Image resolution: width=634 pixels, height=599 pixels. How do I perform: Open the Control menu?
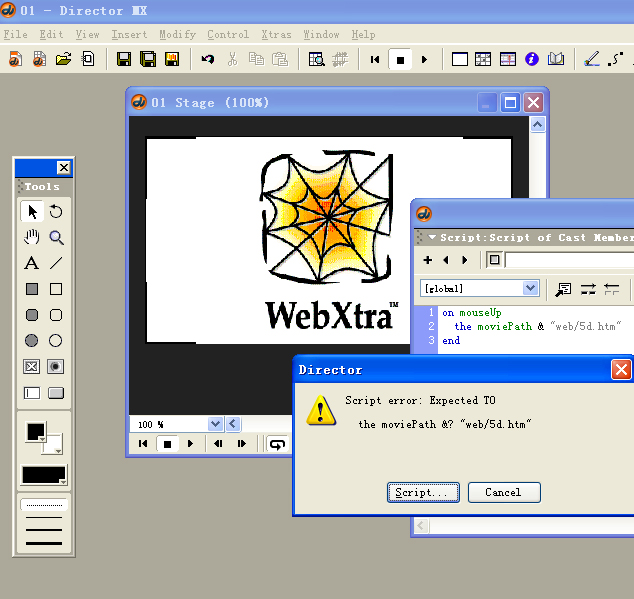click(228, 34)
